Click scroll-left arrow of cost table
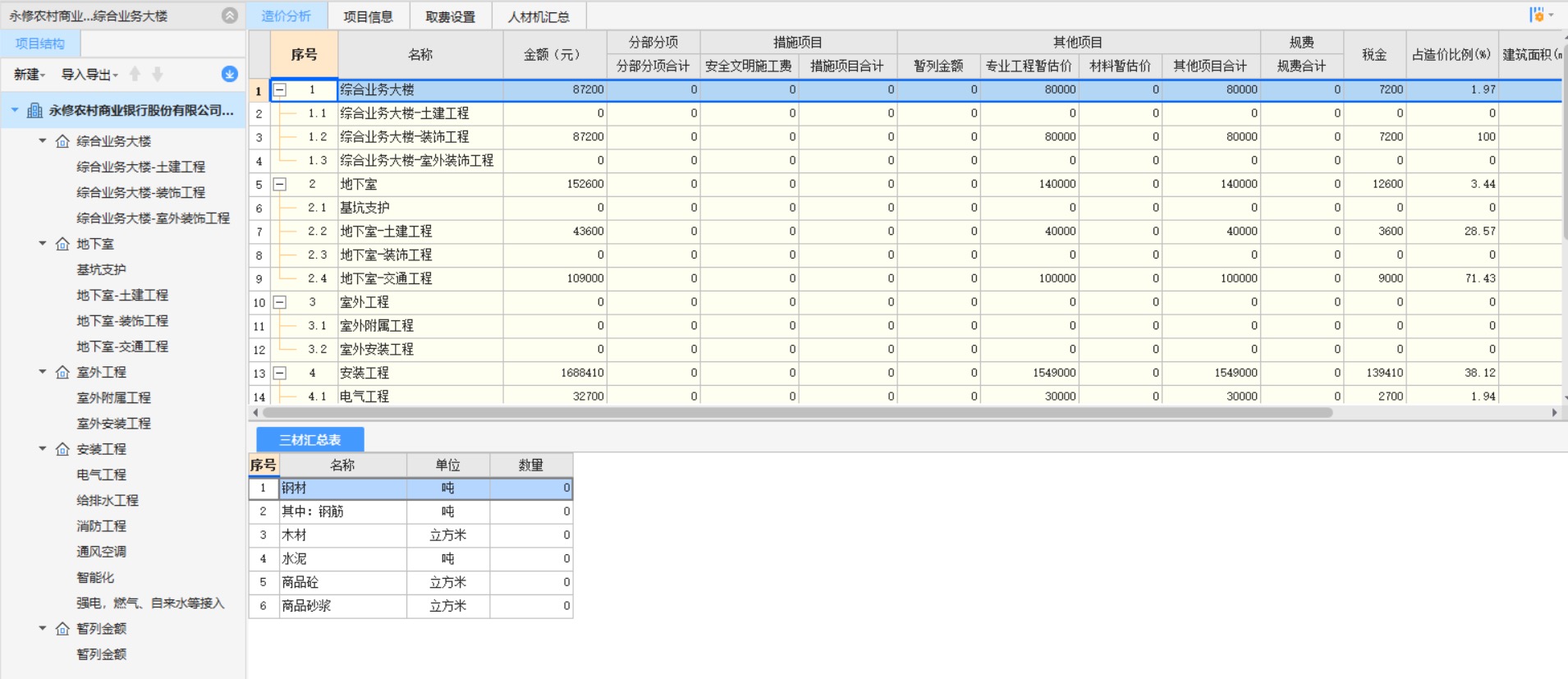This screenshot has height=679, width=1568. (x=255, y=413)
